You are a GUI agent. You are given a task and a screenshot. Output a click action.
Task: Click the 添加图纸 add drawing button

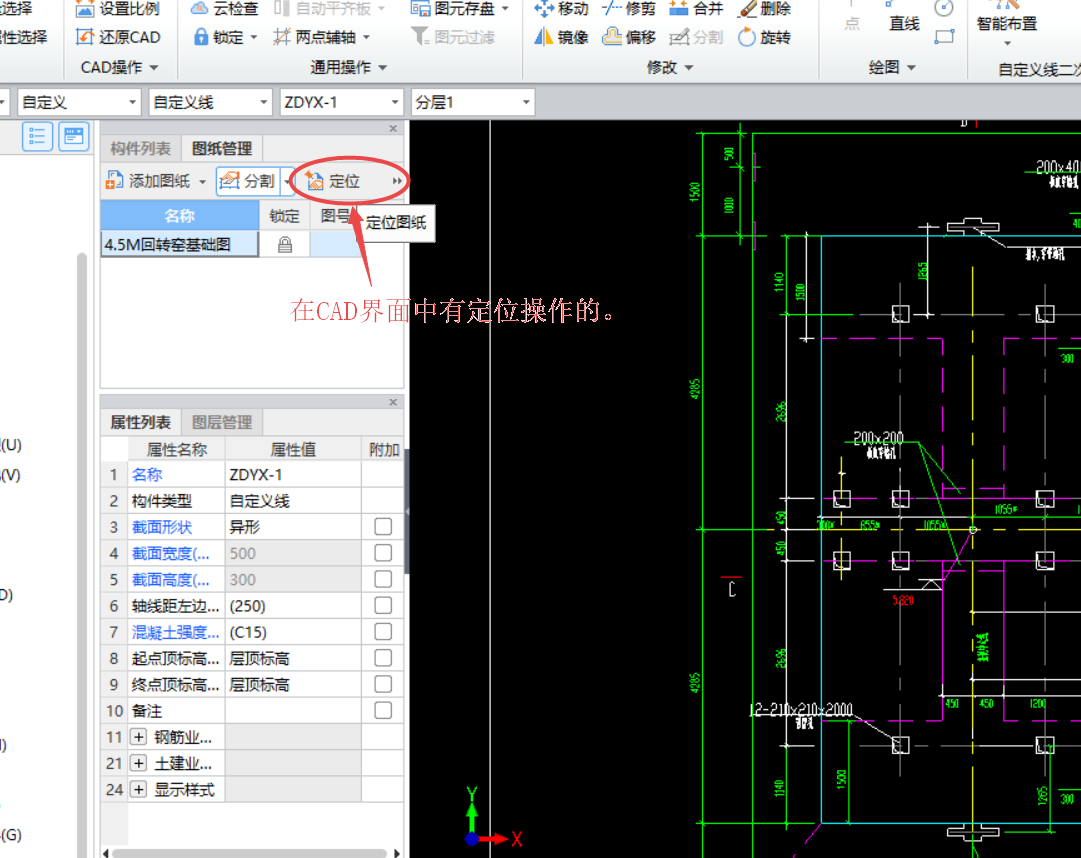tap(149, 181)
